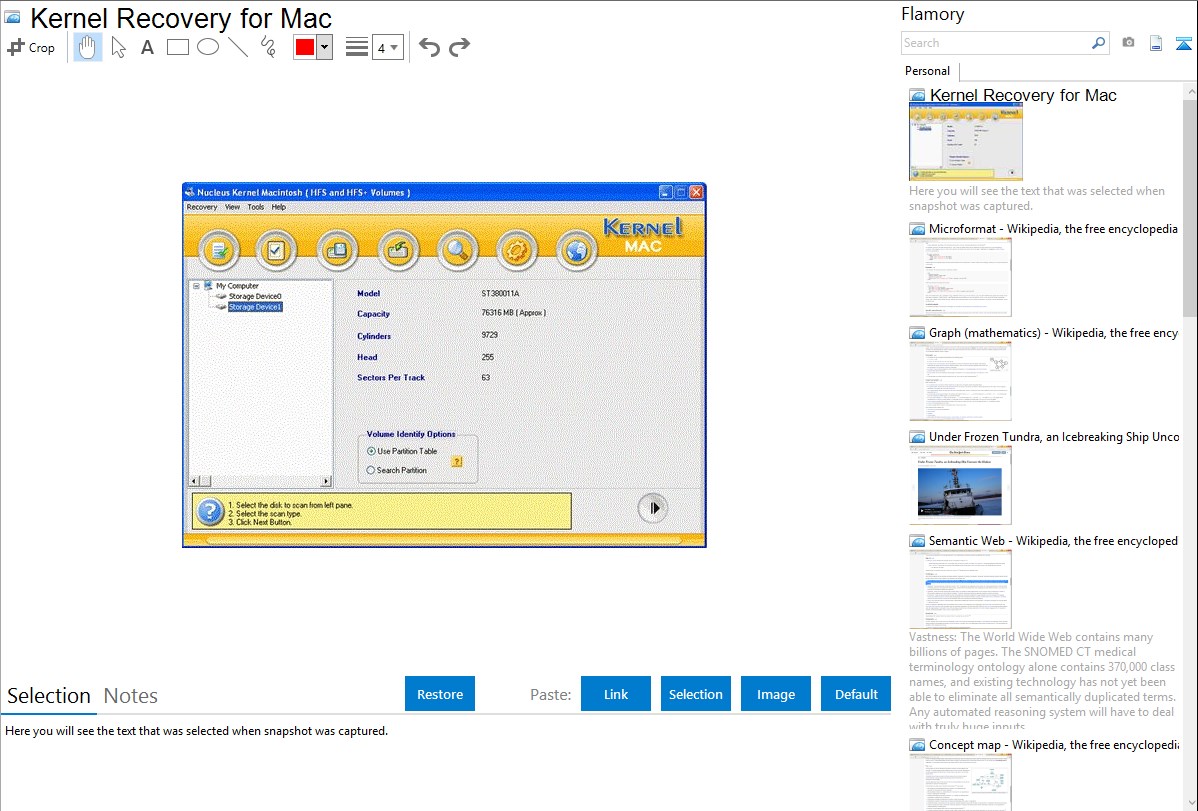Collapse the My Computer tree node
The height and width of the screenshot is (811, 1198).
(x=196, y=286)
